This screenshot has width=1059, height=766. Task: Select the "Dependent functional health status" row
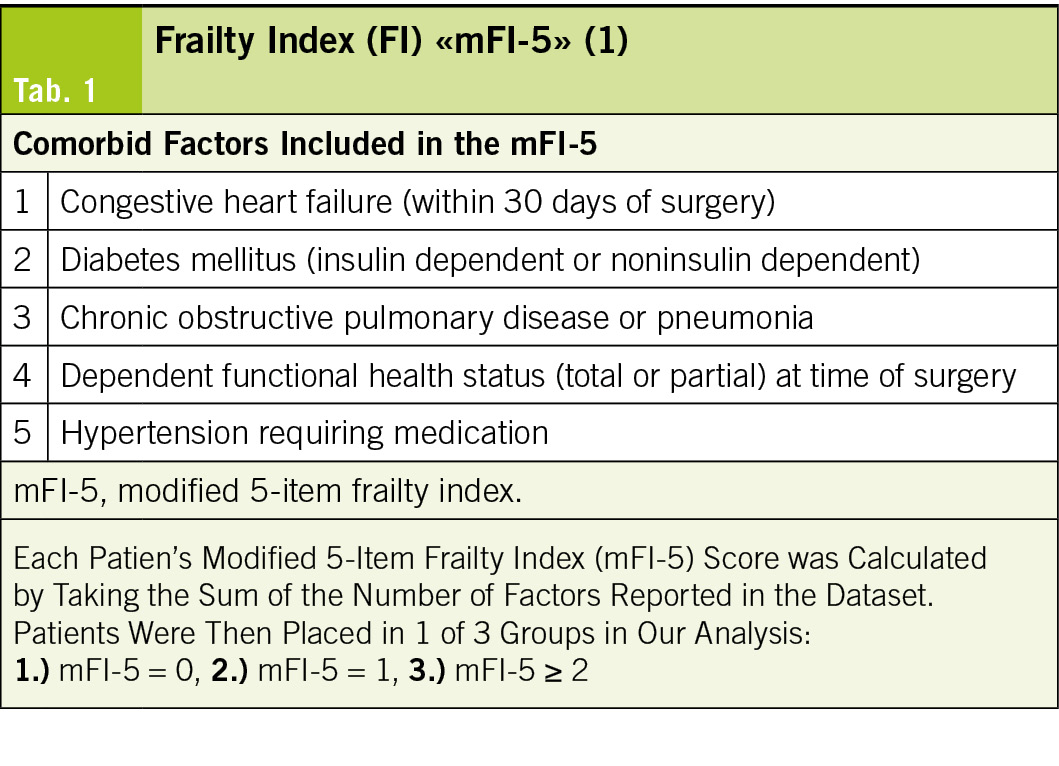538,375
